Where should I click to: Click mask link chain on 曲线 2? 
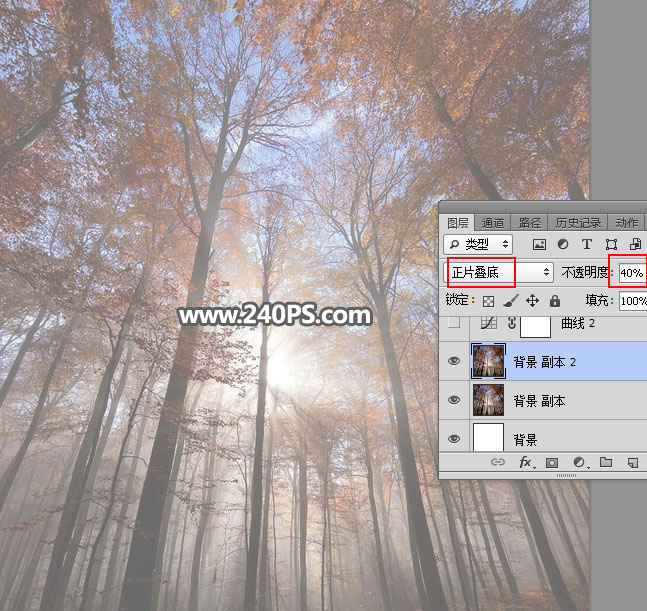click(512, 323)
